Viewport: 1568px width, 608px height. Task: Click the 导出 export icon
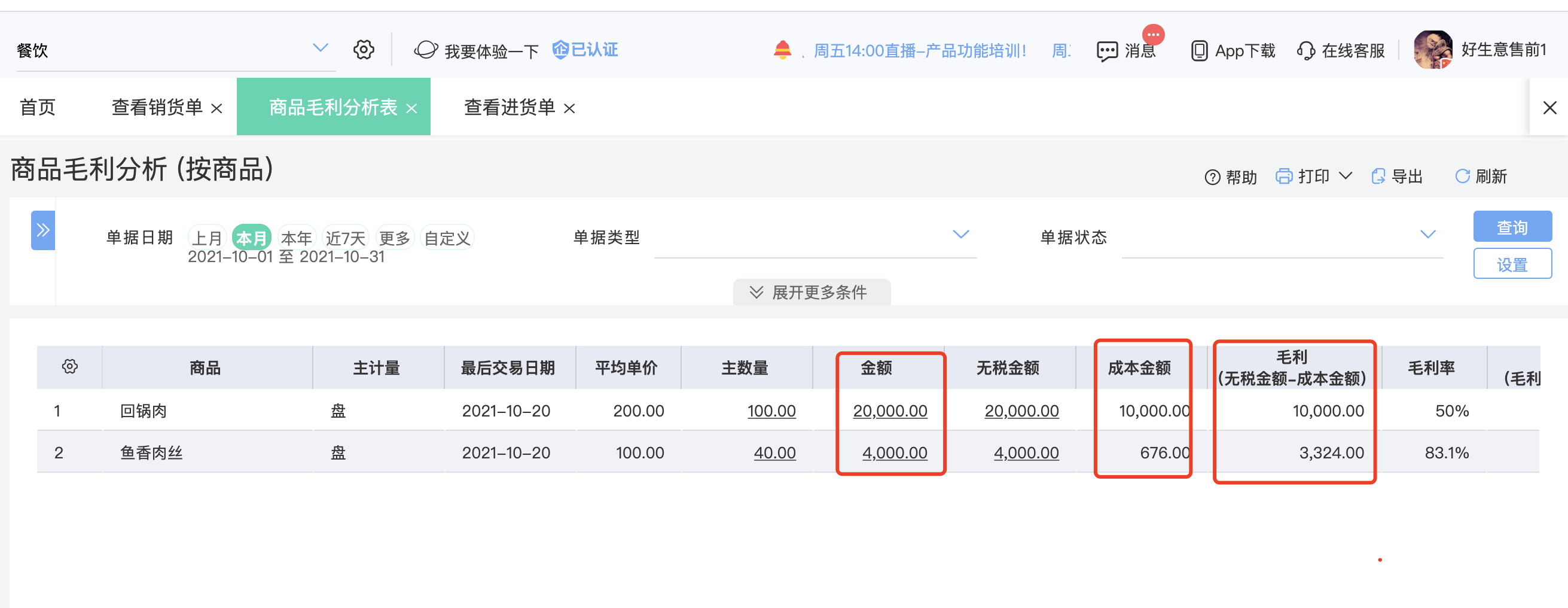[x=1377, y=177]
